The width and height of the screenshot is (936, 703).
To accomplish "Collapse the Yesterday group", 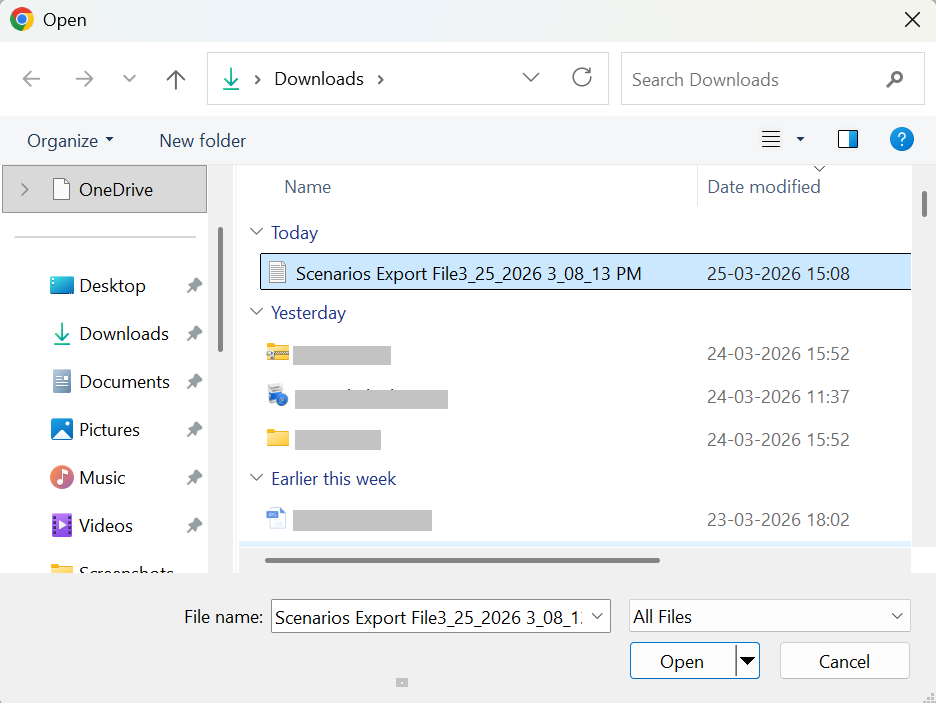I will 256,312.
